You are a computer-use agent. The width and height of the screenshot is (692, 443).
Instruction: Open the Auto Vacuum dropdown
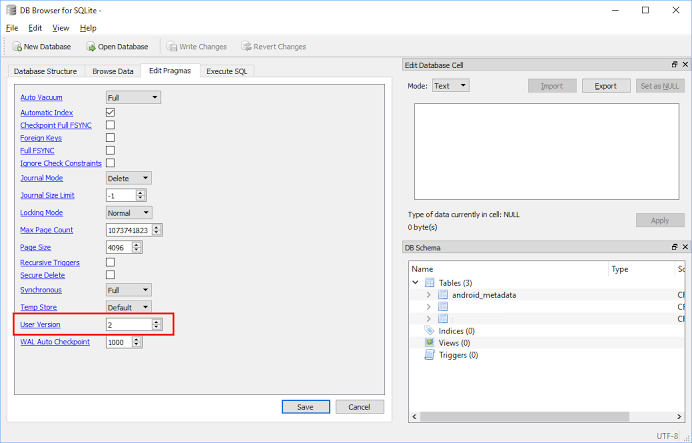point(133,98)
